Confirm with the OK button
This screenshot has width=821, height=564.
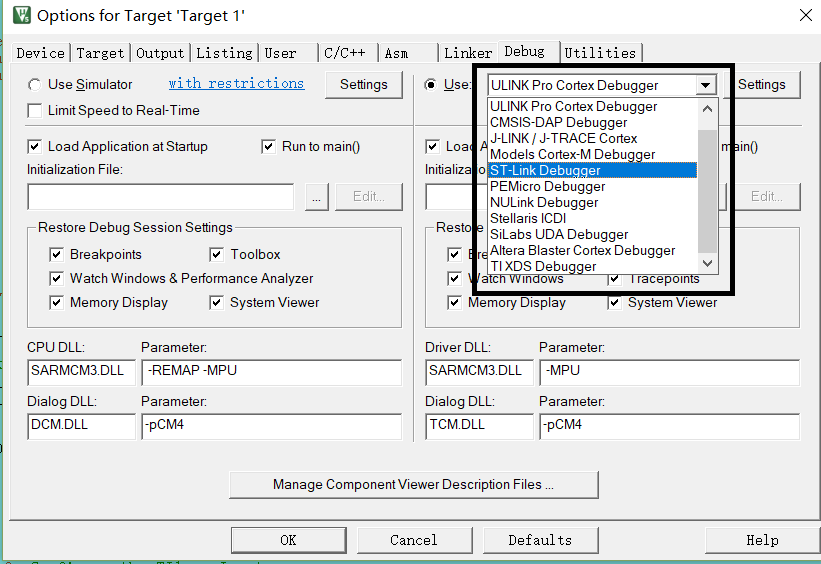click(289, 540)
